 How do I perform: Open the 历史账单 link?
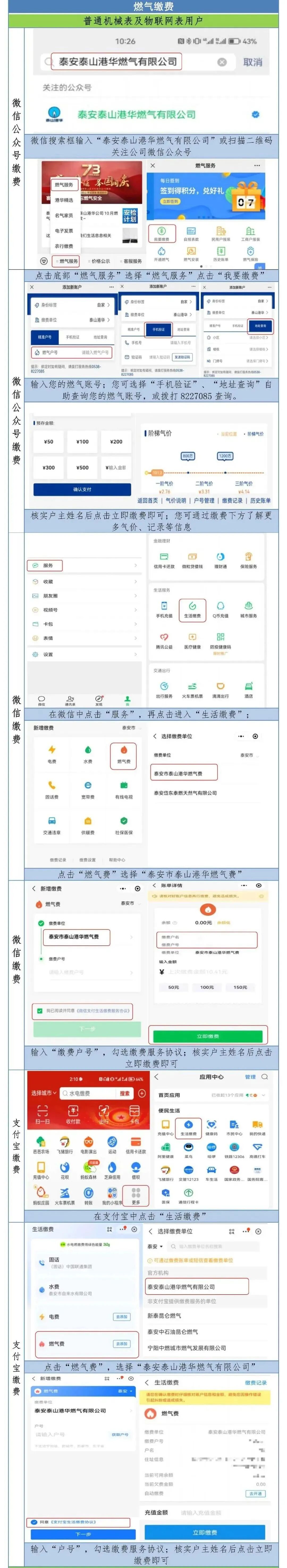coord(260,500)
